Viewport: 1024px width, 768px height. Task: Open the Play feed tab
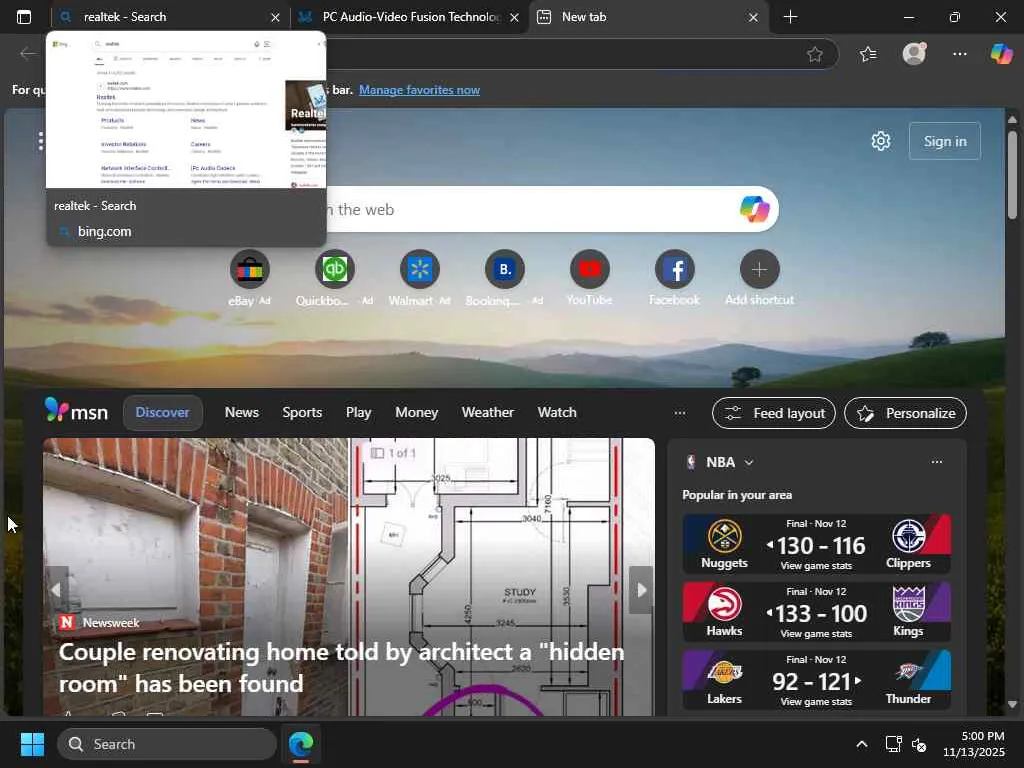[x=359, y=413]
